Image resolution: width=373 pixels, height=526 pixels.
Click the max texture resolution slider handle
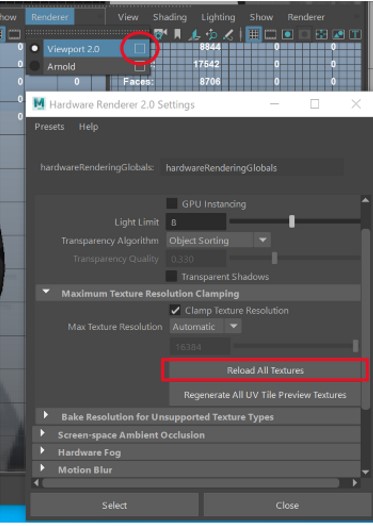[355, 346]
